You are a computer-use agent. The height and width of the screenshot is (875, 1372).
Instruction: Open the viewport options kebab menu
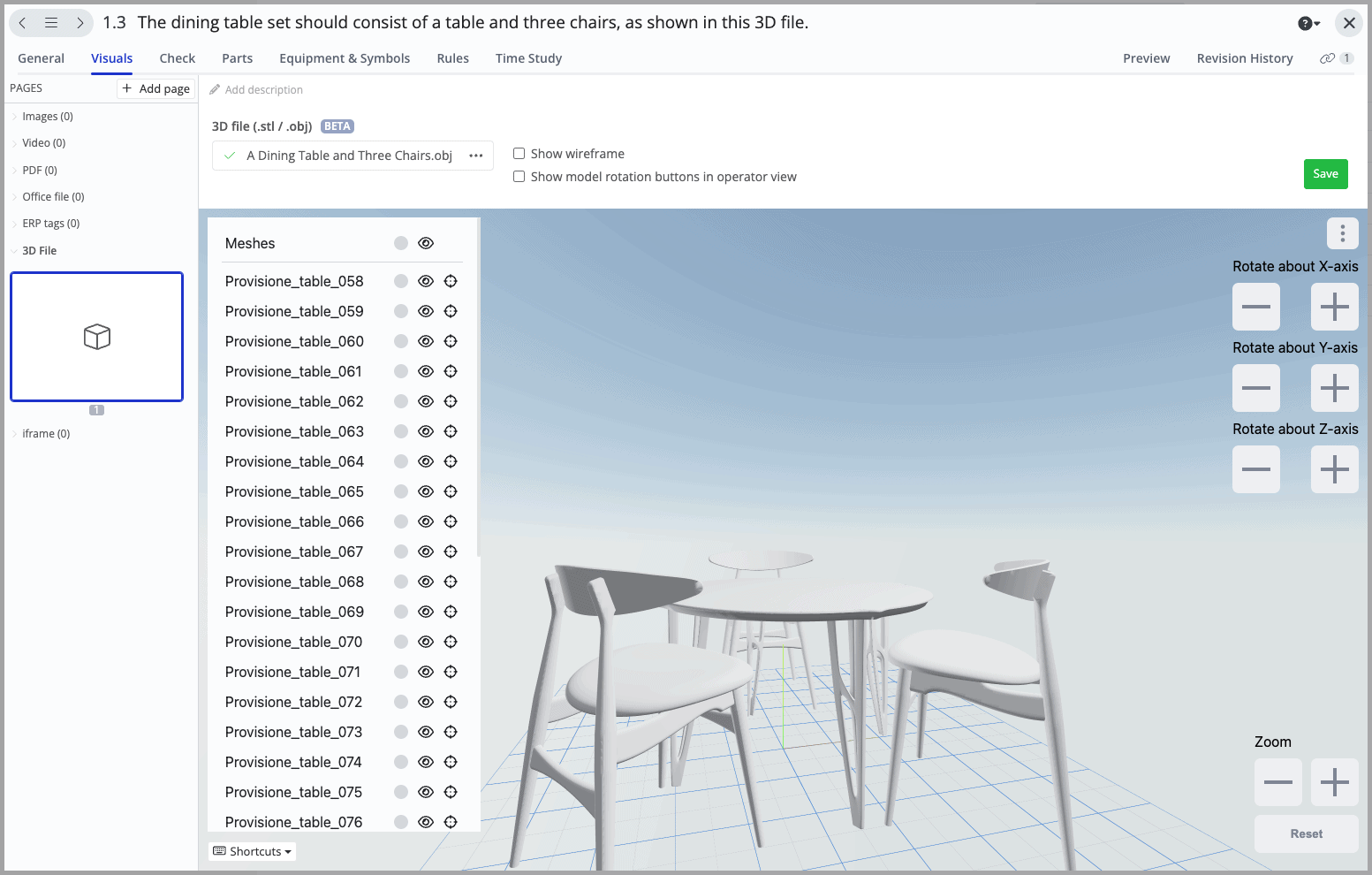(1342, 232)
